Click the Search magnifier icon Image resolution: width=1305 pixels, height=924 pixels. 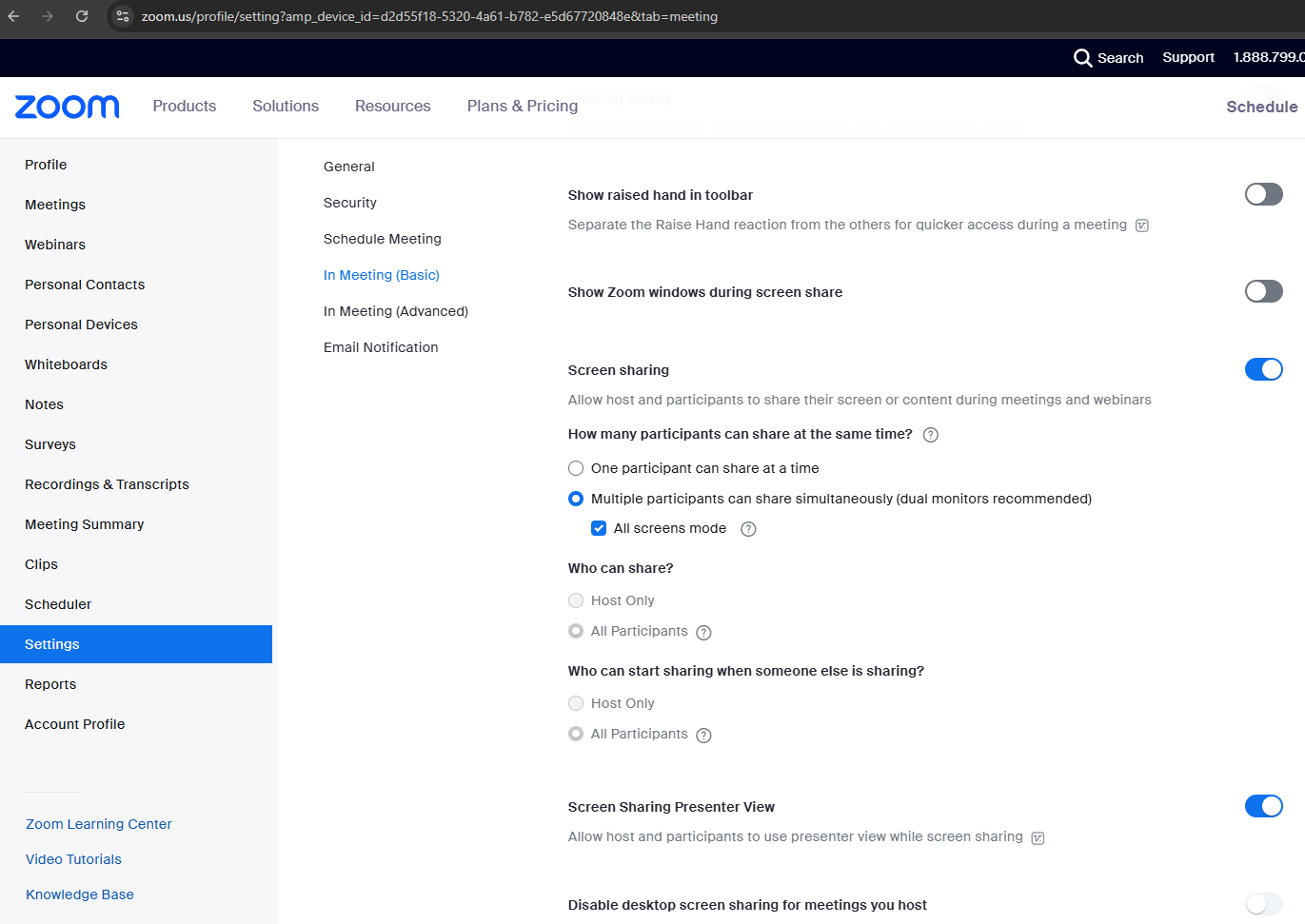click(x=1082, y=58)
